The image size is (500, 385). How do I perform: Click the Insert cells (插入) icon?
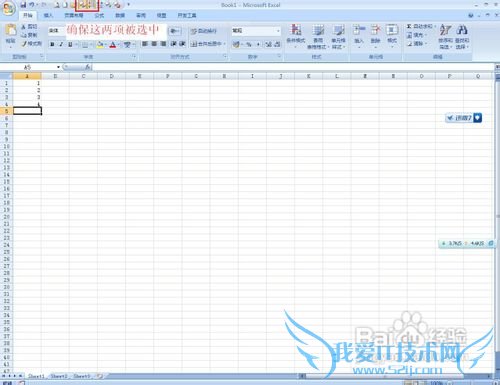[359, 30]
